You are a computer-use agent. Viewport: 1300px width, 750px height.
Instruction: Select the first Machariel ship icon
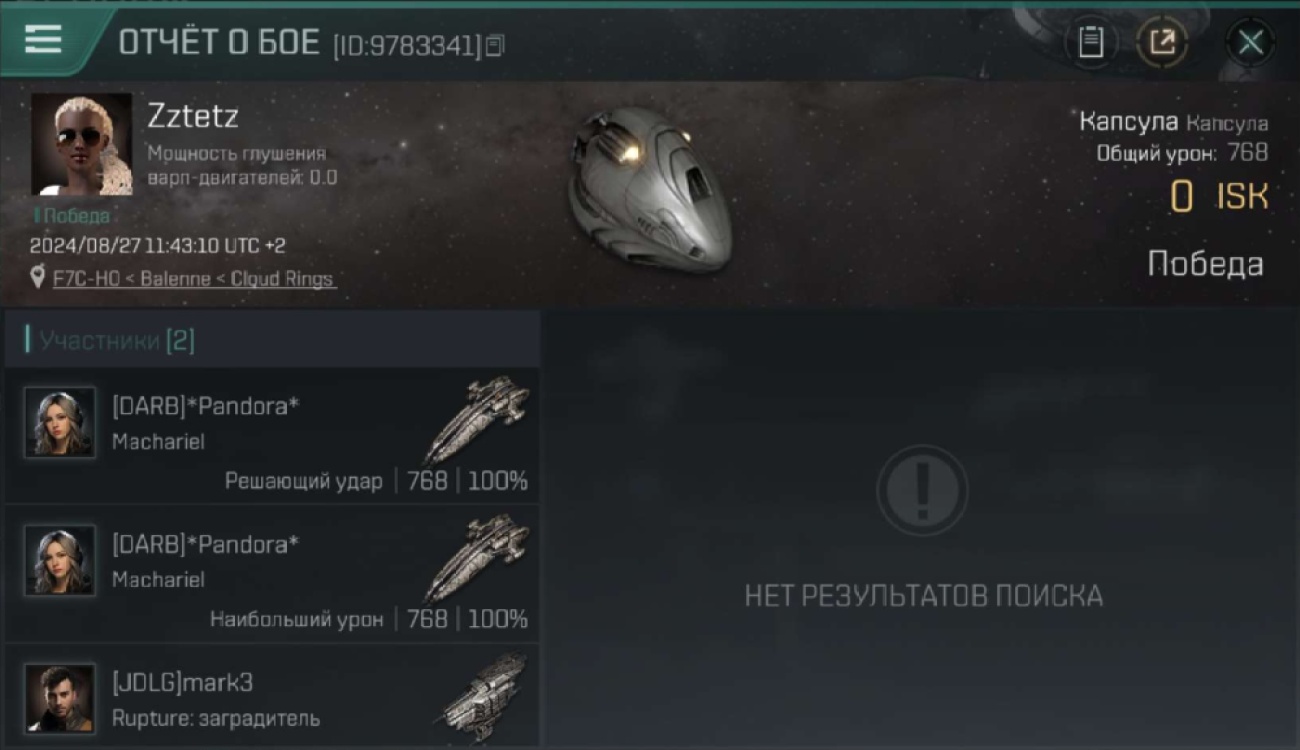pos(477,420)
